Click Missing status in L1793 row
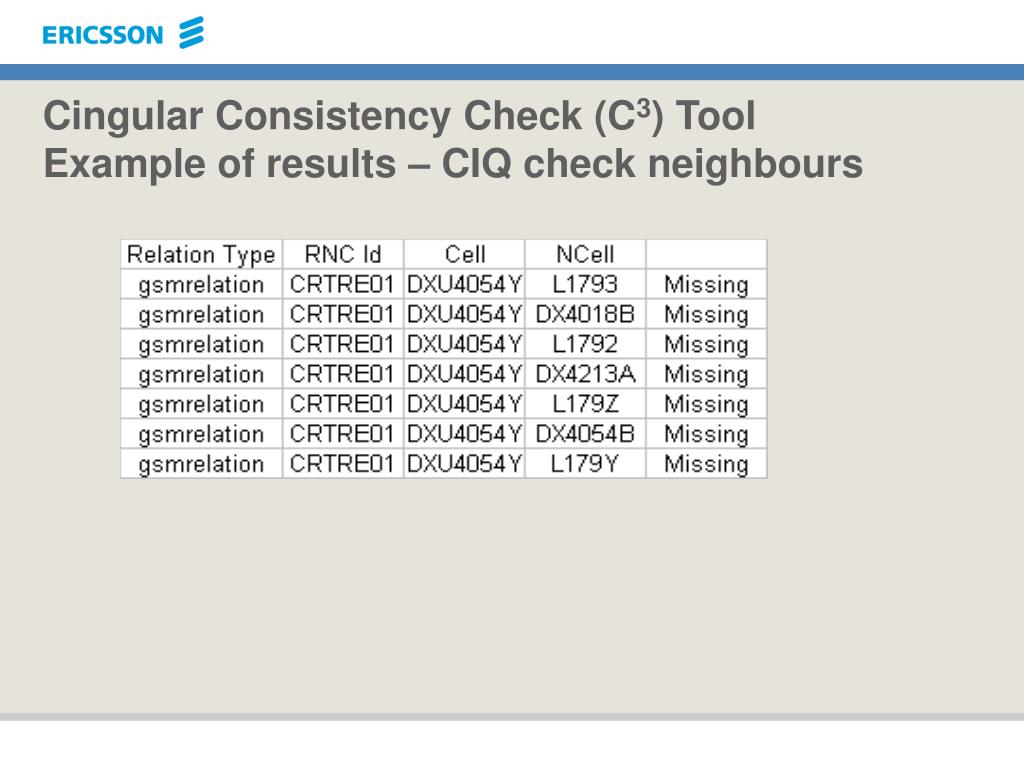The width and height of the screenshot is (1024, 768). pyautogui.click(x=707, y=284)
